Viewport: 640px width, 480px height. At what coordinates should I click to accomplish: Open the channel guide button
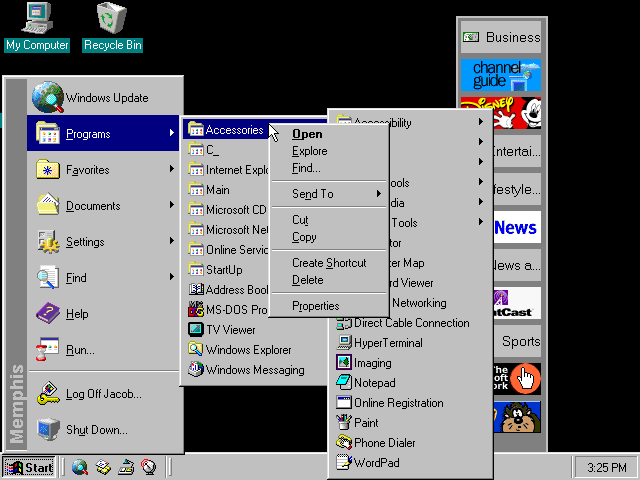point(501,75)
